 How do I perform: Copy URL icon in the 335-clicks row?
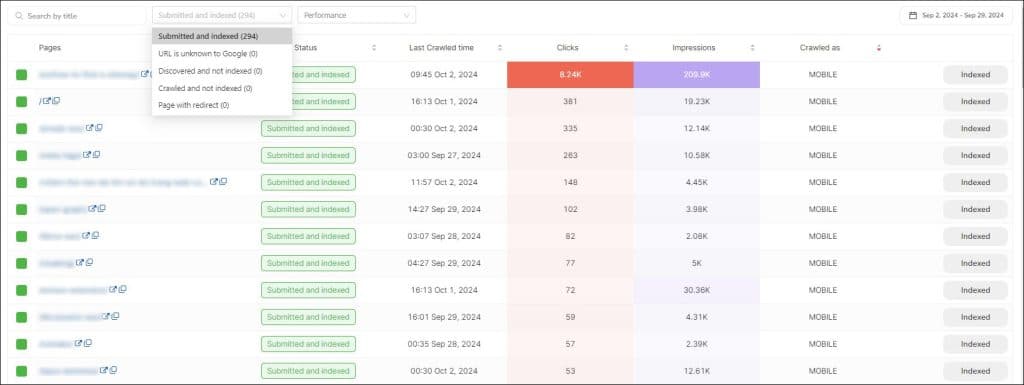click(99, 128)
